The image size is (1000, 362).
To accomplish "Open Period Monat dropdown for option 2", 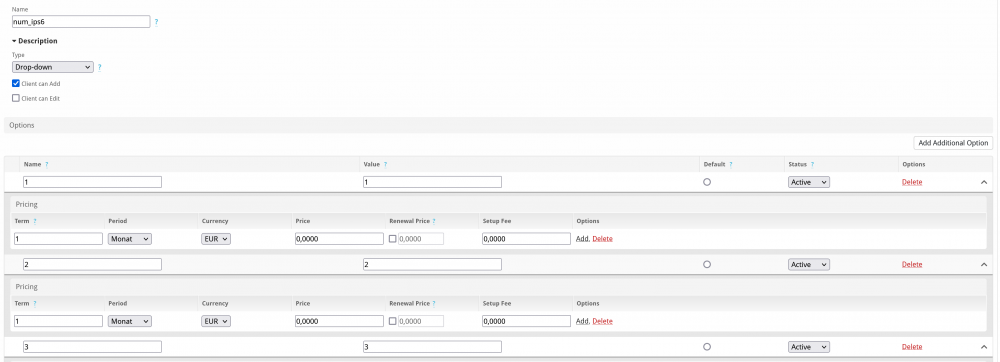I will [129, 321].
